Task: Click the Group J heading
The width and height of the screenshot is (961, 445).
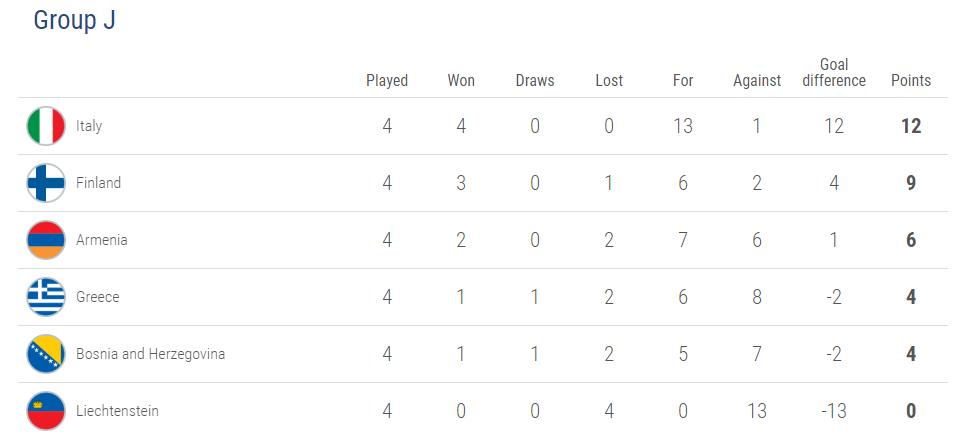Action: (x=75, y=21)
